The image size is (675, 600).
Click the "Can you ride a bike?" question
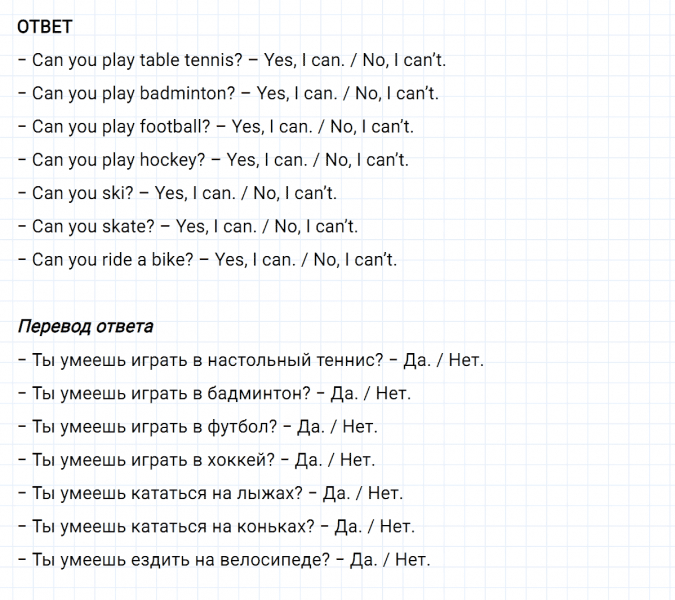[112, 259]
